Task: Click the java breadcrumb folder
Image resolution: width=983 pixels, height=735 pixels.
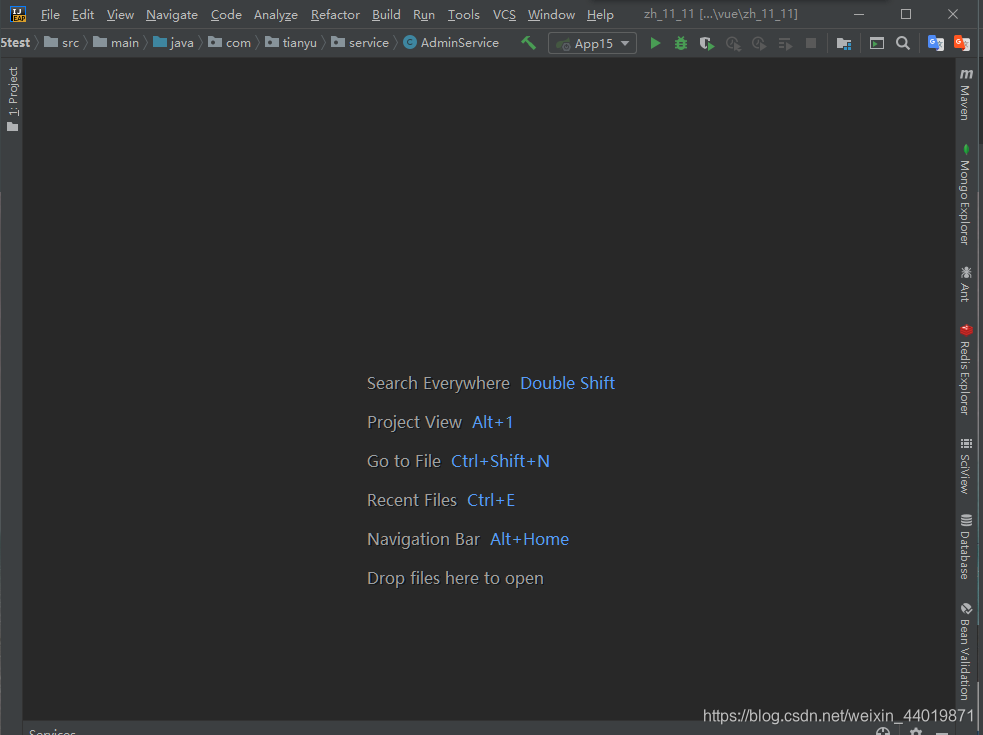Action: [174, 43]
